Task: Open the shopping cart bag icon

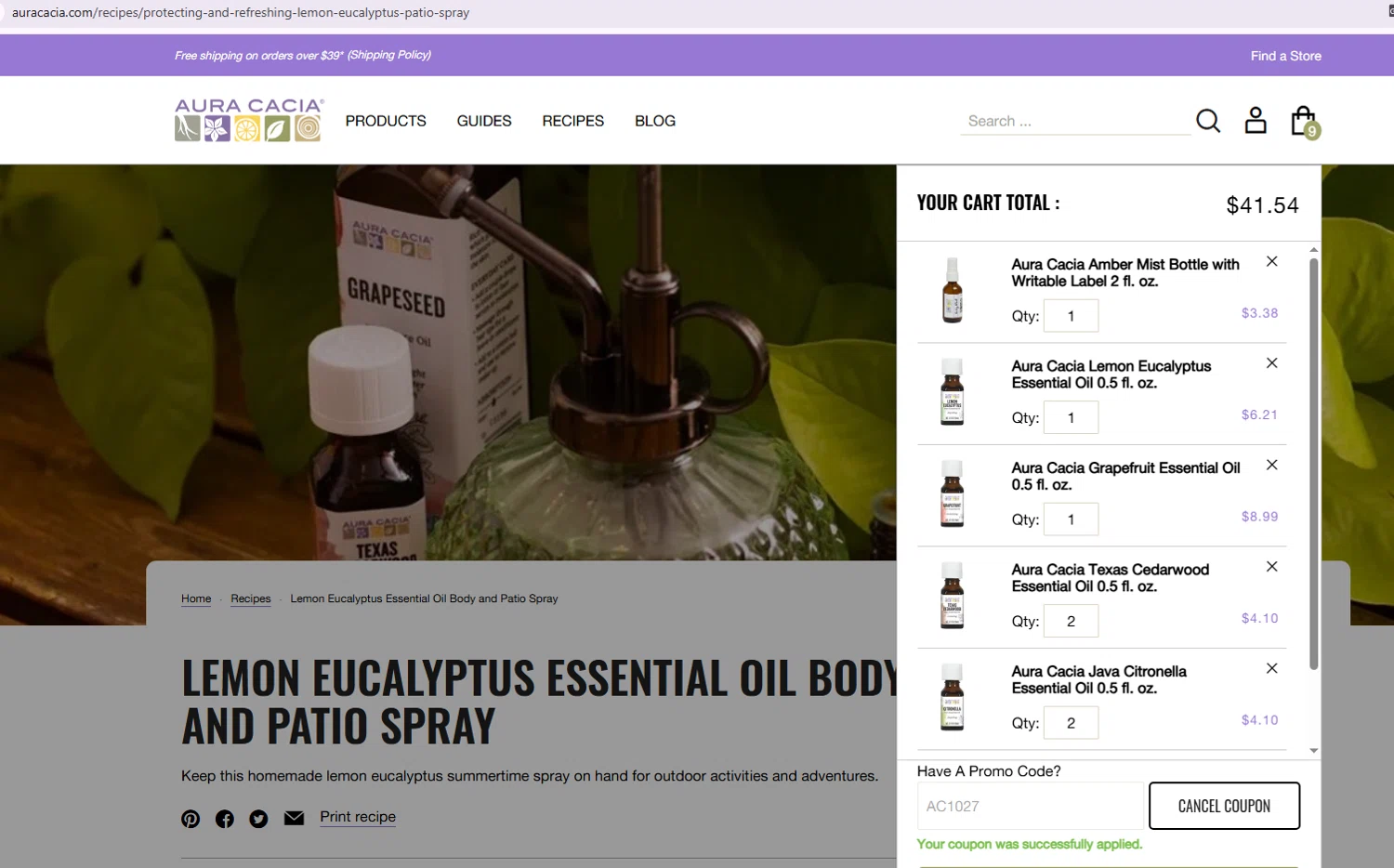Action: coord(1305,122)
